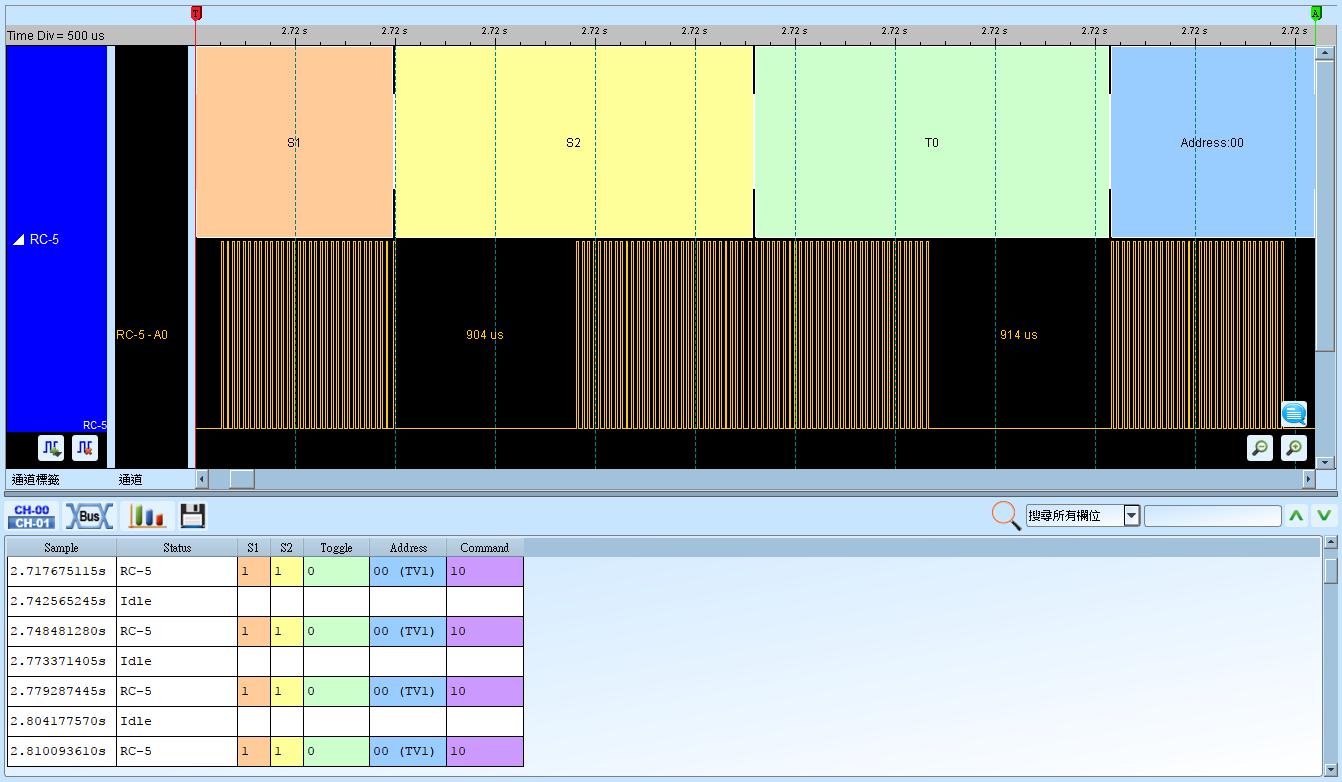
Task: Click the Status column header
Action: [177, 547]
